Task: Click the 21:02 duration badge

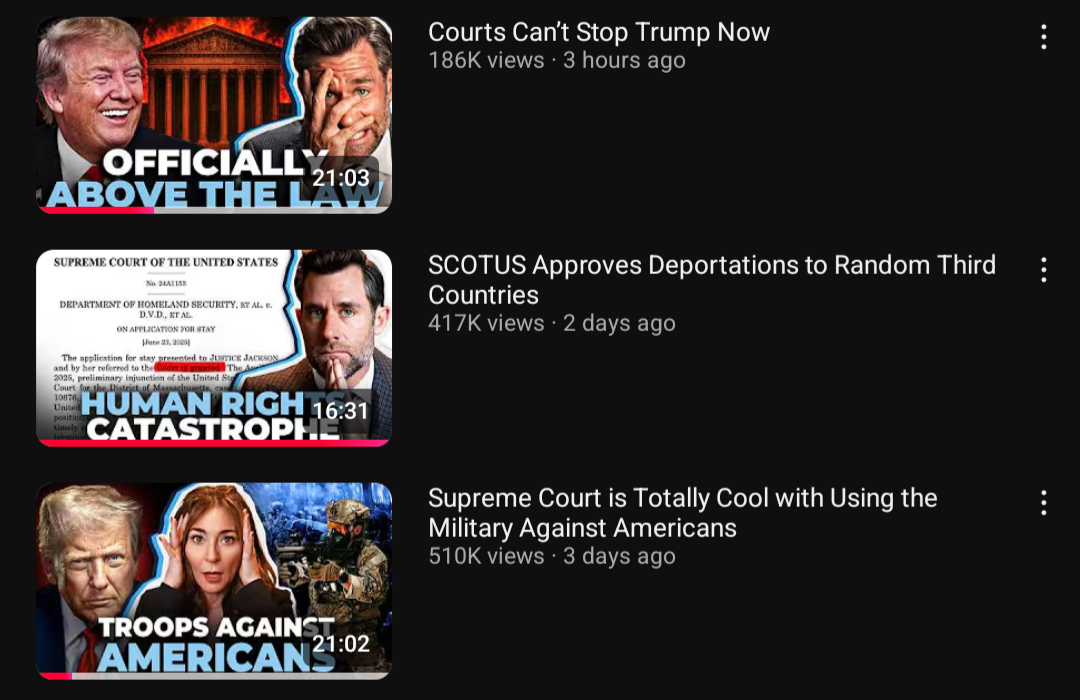Action: pyautogui.click(x=341, y=644)
